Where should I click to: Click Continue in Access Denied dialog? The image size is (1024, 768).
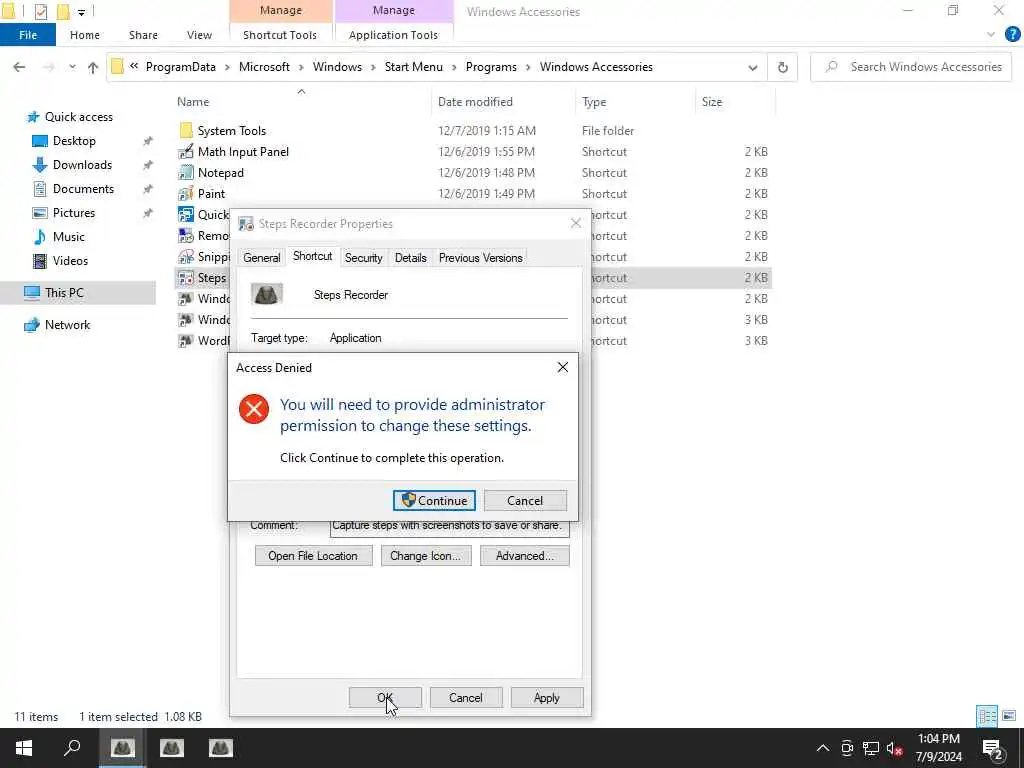point(434,501)
